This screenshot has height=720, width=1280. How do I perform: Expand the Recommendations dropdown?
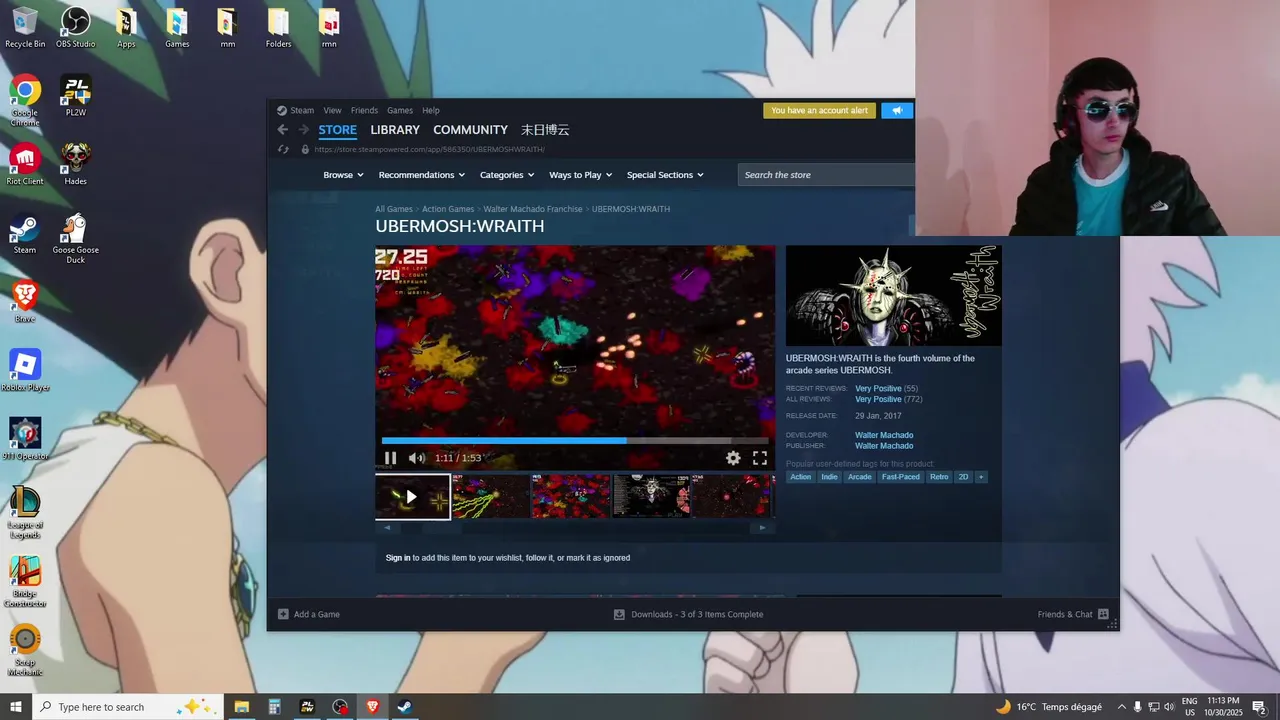(422, 175)
